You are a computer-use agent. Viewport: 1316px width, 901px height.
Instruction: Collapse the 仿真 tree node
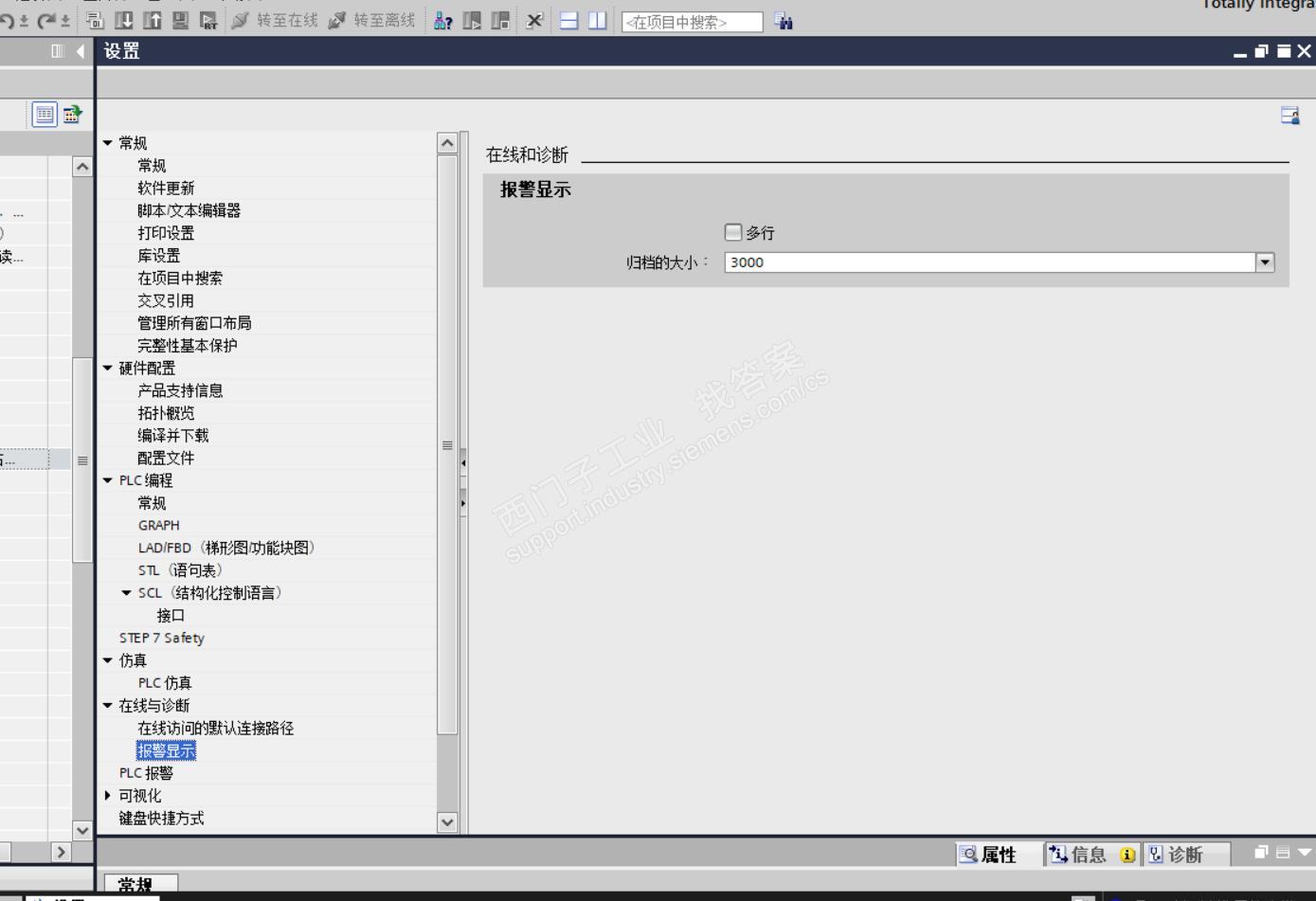point(107,660)
